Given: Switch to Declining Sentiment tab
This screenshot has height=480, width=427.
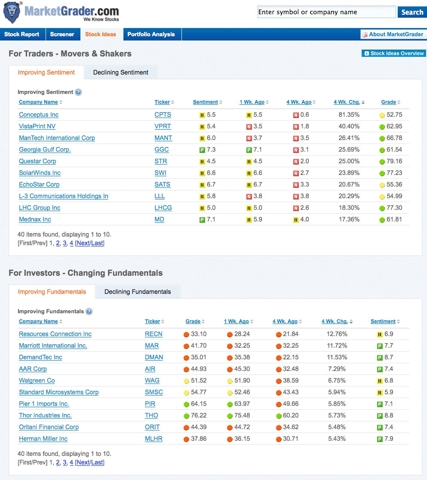Looking at the screenshot, I should 121,73.
